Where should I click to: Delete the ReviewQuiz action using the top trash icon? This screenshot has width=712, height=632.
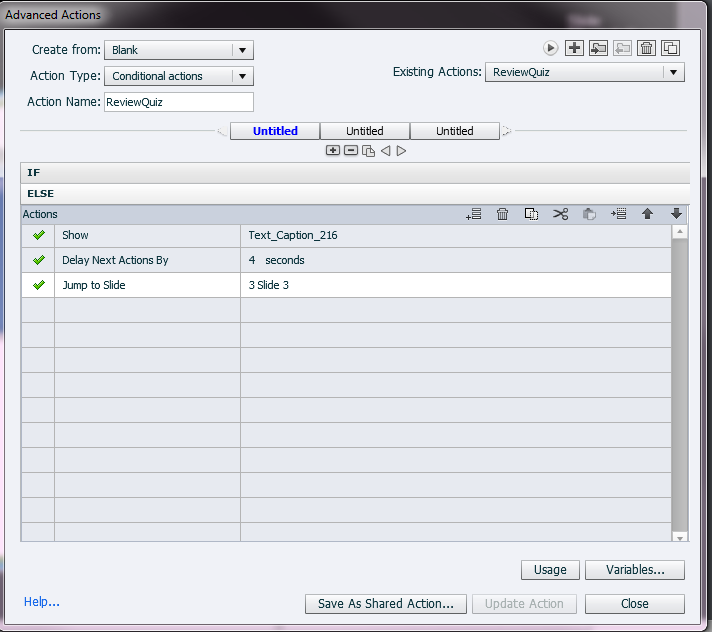(646, 48)
